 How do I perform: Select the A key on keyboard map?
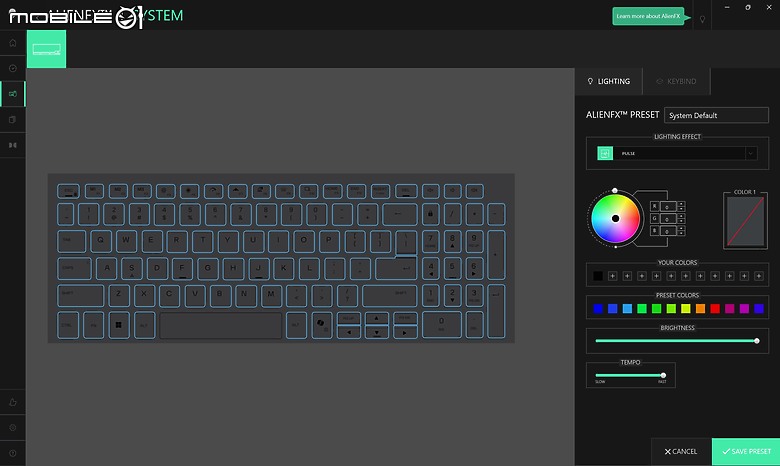[106, 269]
